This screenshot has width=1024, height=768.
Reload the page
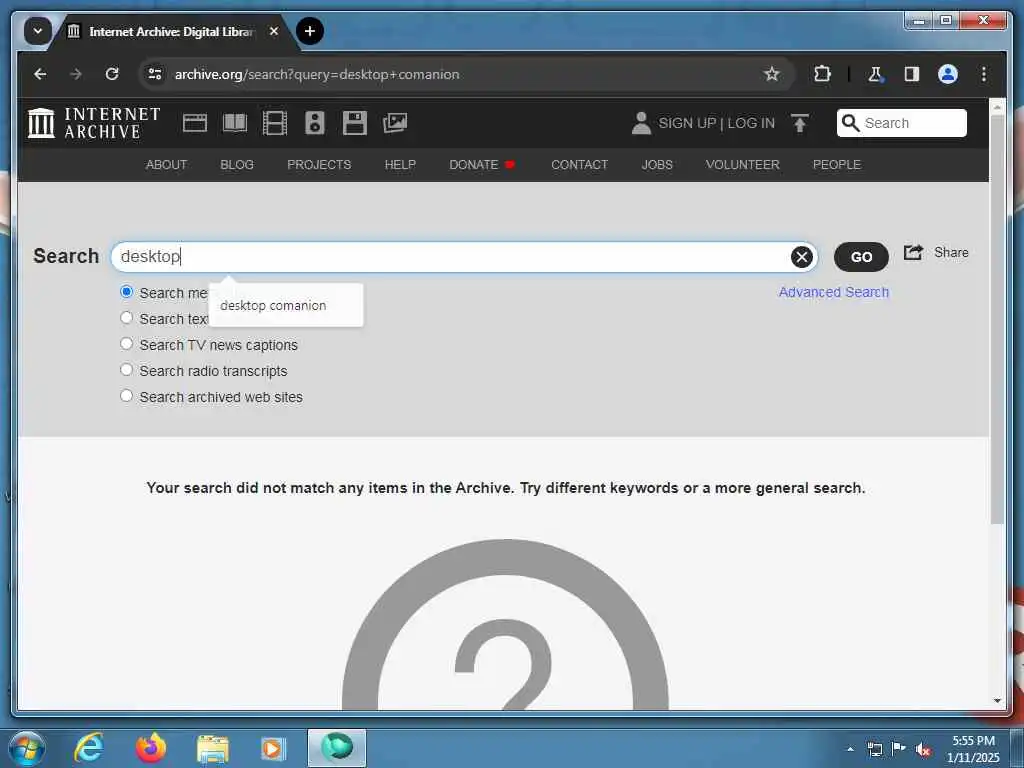point(112,74)
